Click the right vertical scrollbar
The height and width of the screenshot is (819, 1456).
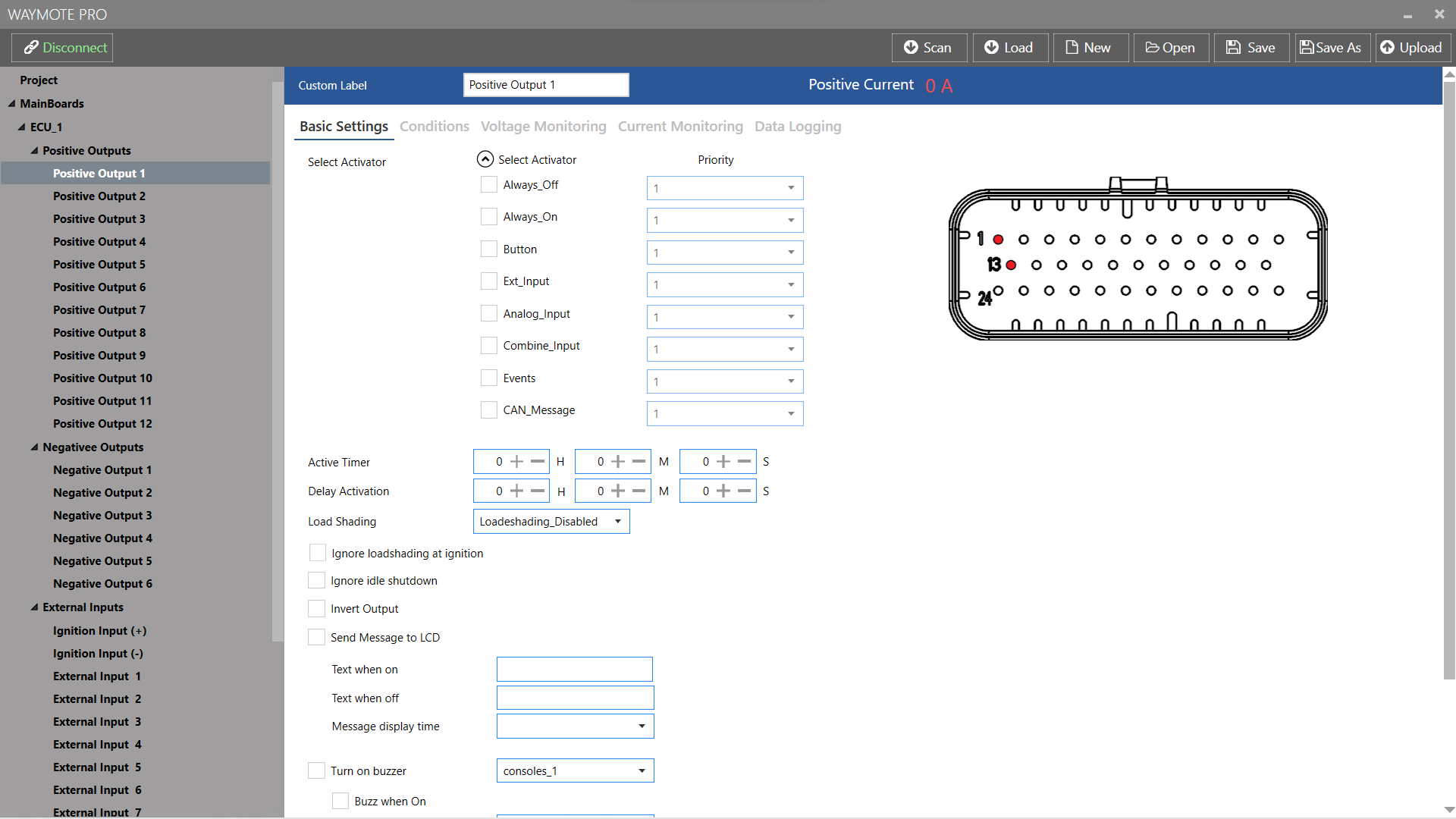click(1448, 379)
